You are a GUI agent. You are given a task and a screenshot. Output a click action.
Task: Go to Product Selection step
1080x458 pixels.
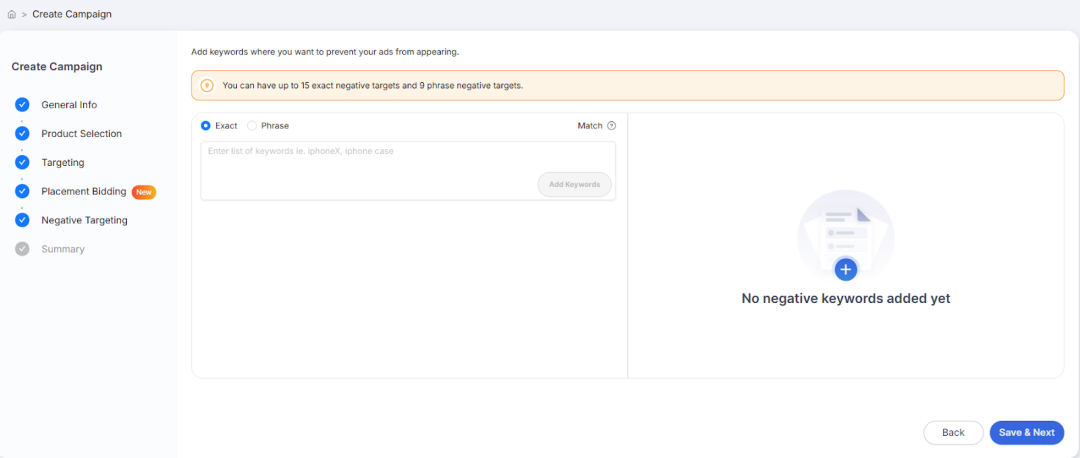(81, 134)
